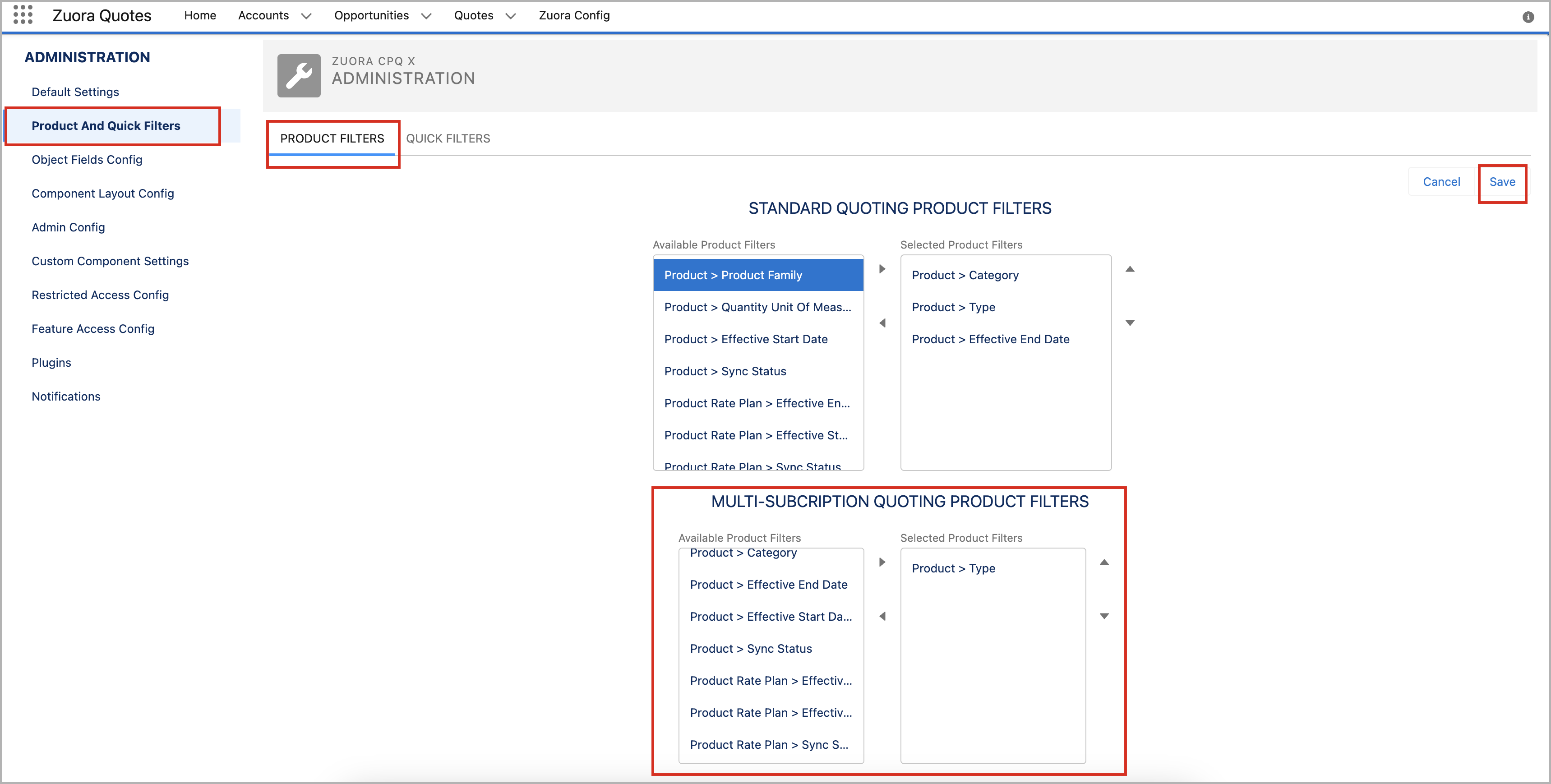Image resolution: width=1551 pixels, height=784 pixels.
Task: Click standard filters move-left arrow
Action: pyautogui.click(x=882, y=323)
